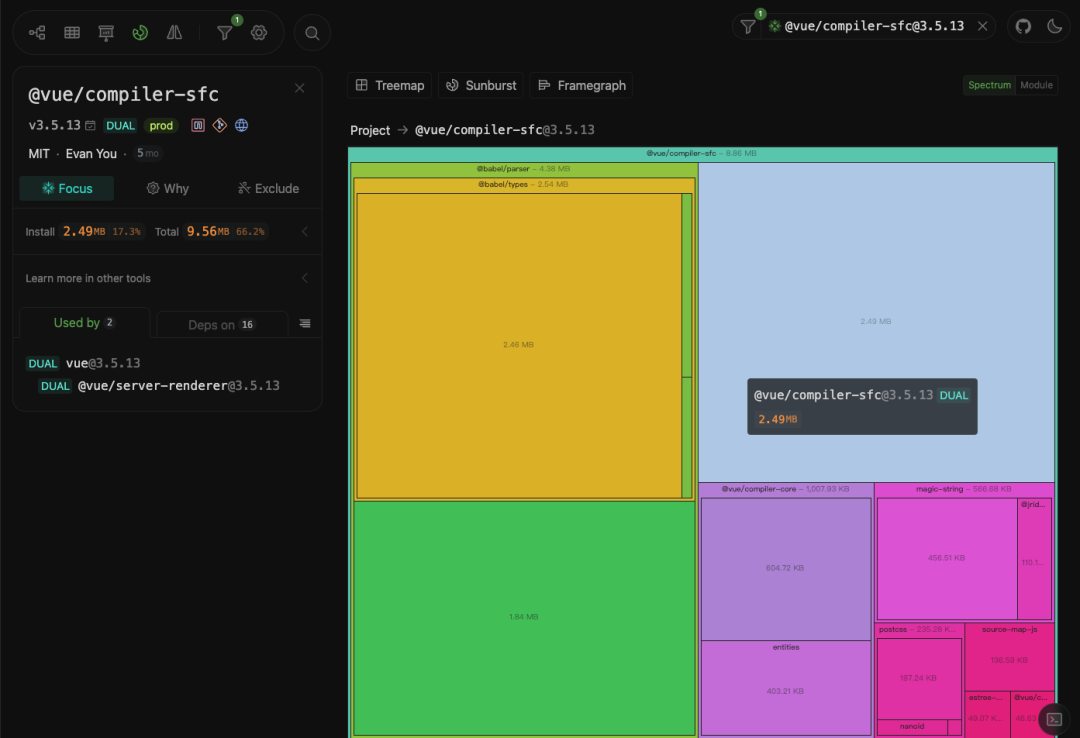Viewport: 1080px width, 738px height.
Task: Switch to the Treemap tab
Action: 390,85
